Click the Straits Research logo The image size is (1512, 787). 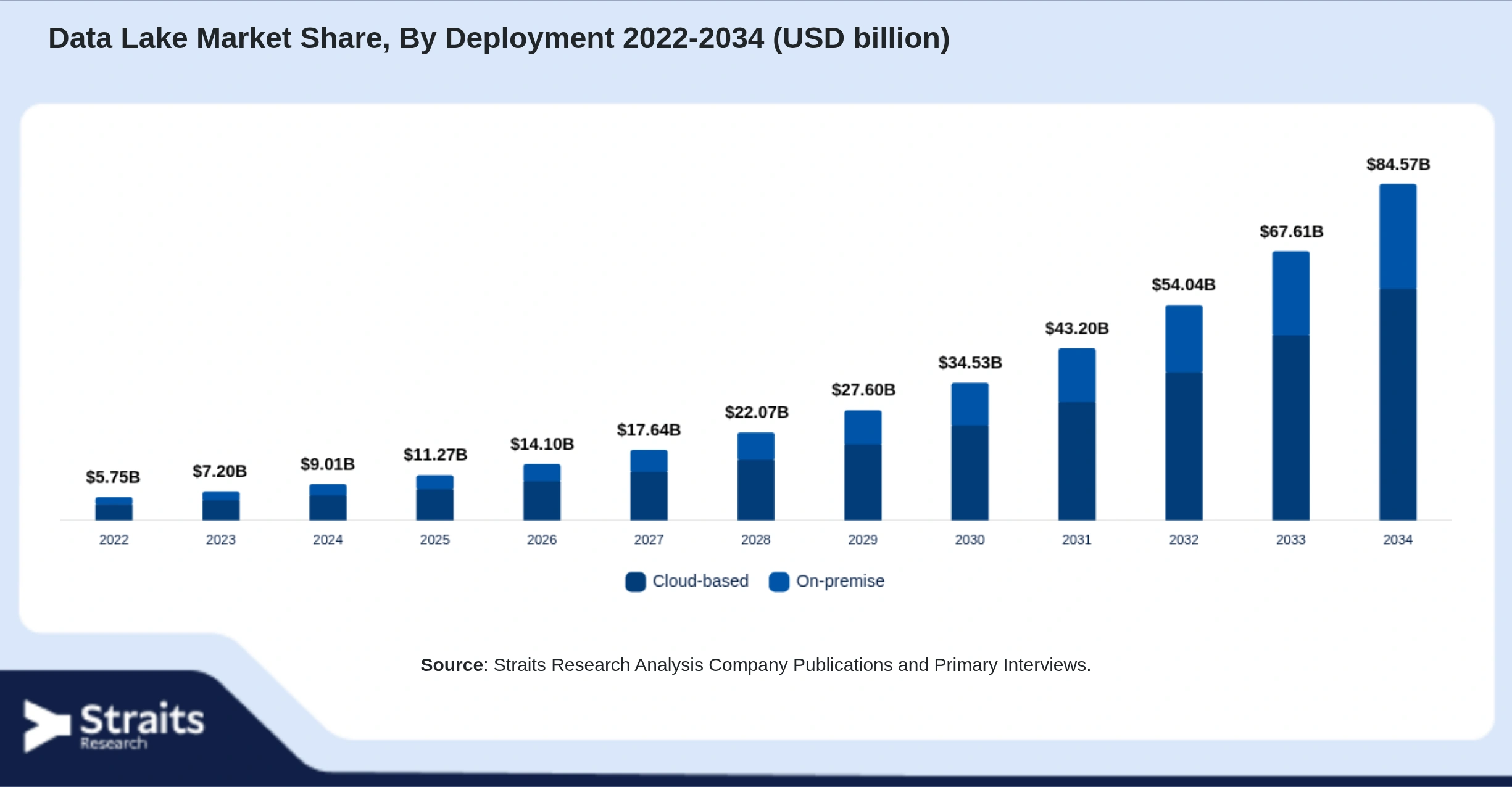tap(114, 726)
